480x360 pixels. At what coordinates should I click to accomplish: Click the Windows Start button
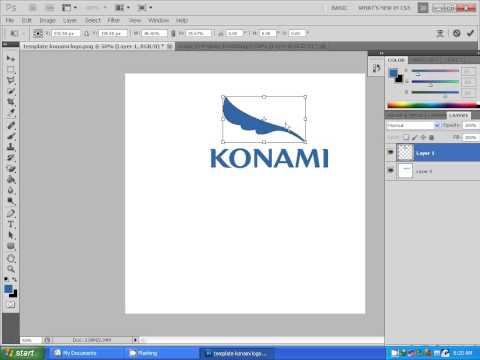21,353
